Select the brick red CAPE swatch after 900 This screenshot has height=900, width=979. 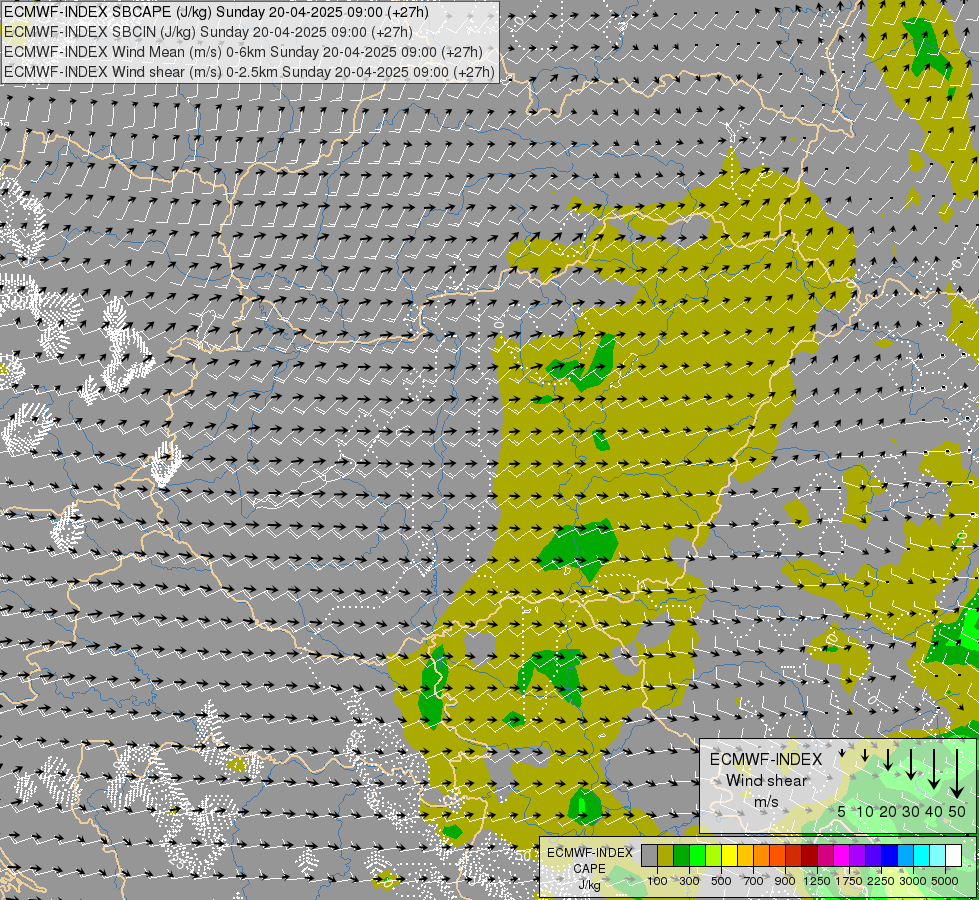794,855
